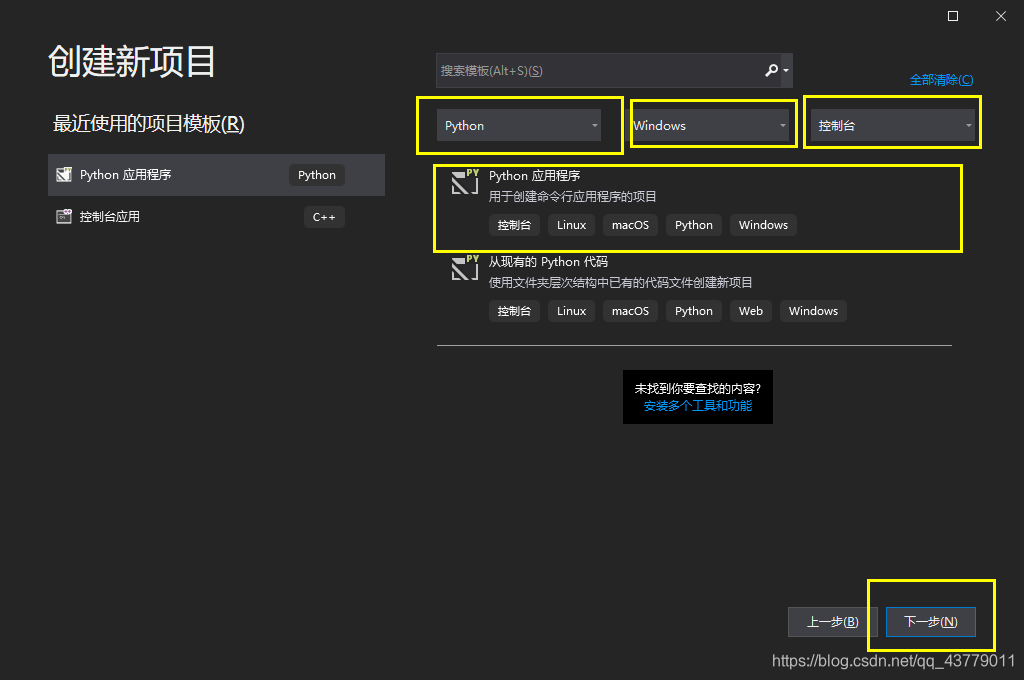
Task: Close the create new project dialog
Action: (1000, 16)
